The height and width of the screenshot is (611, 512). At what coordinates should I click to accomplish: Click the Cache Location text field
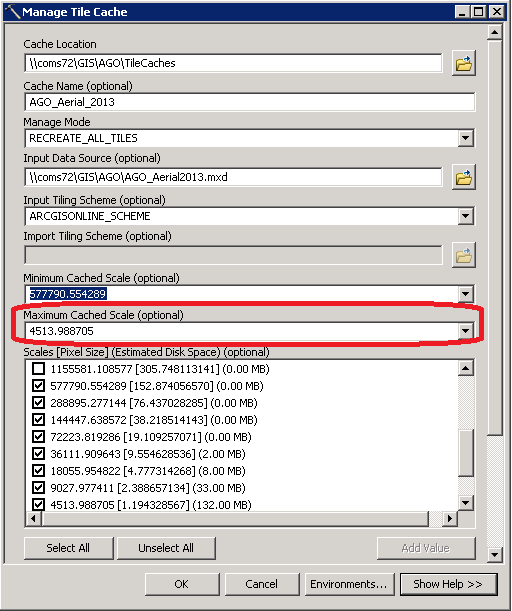click(x=233, y=63)
